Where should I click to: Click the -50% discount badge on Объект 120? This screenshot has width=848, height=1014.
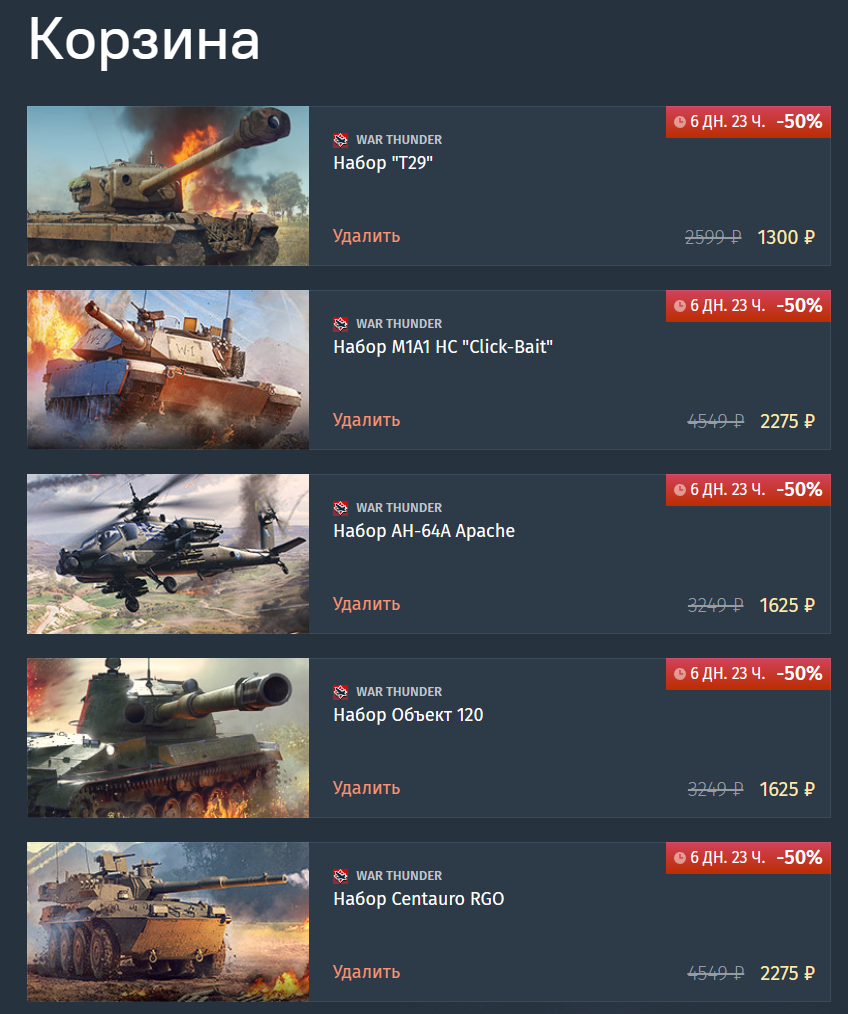tap(799, 674)
